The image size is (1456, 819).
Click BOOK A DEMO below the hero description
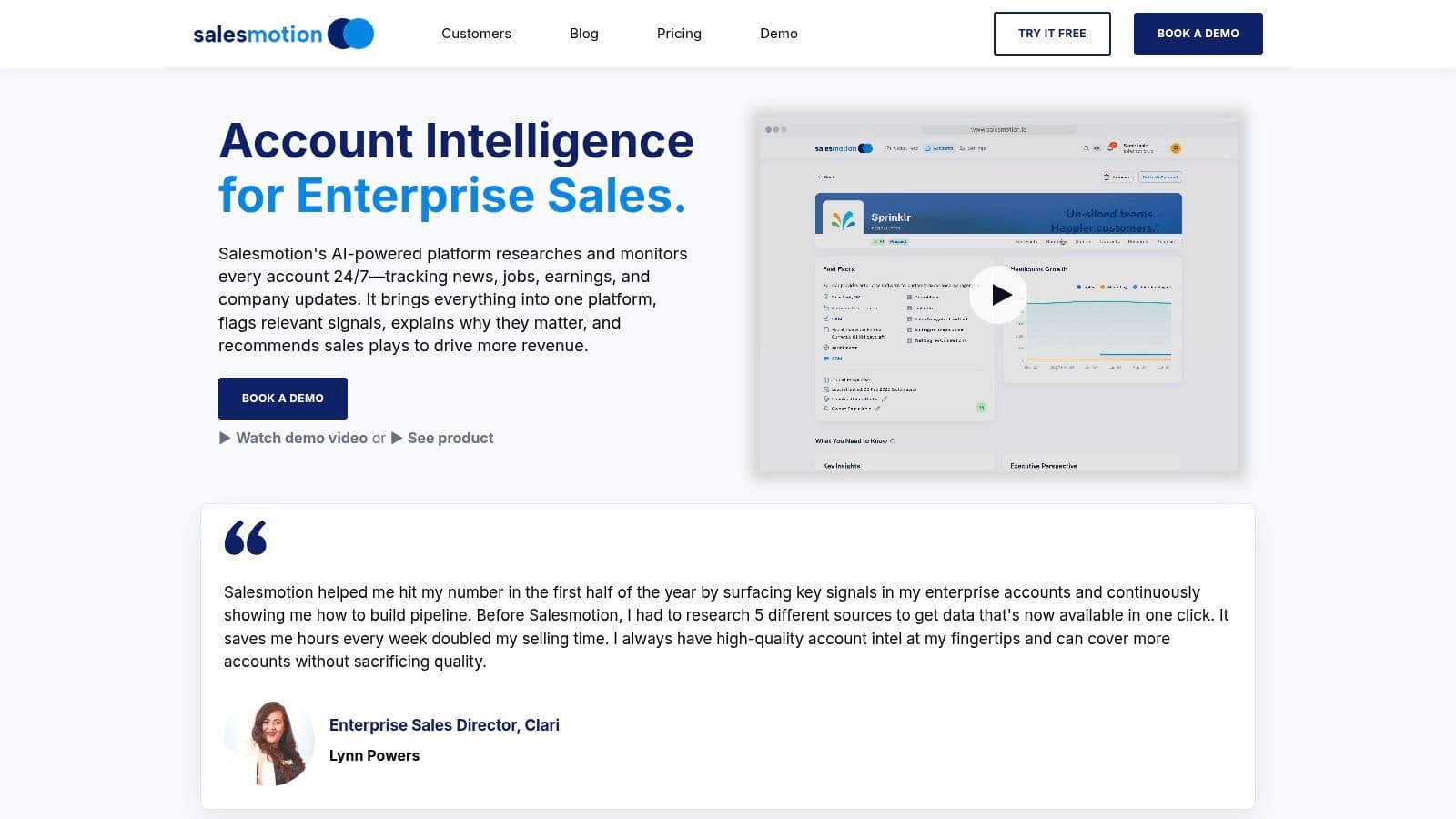tap(282, 399)
